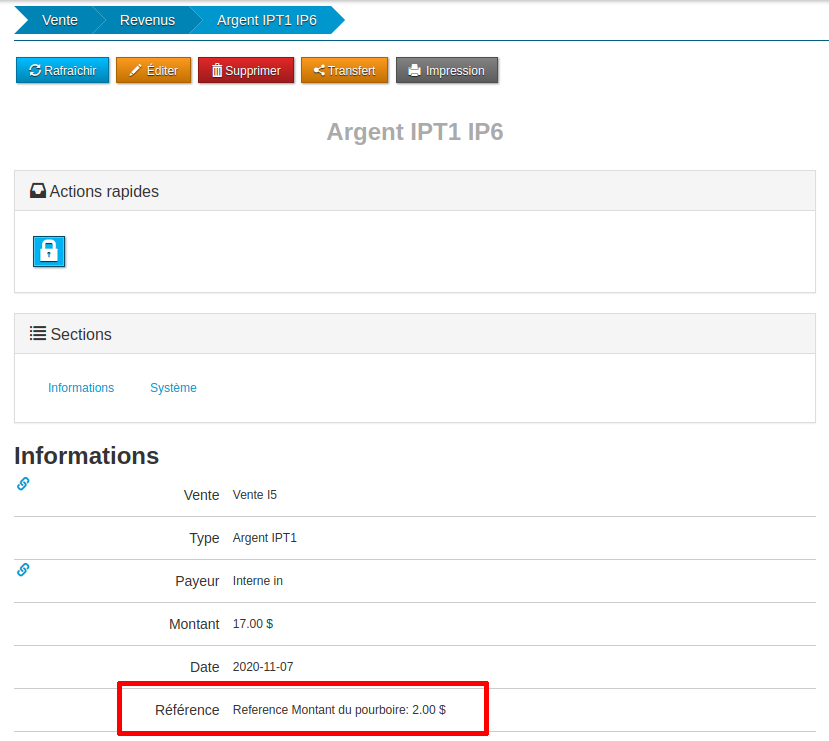Open the Revenus breadcrumb
The width and height of the screenshot is (829, 741).
[x=147, y=20]
